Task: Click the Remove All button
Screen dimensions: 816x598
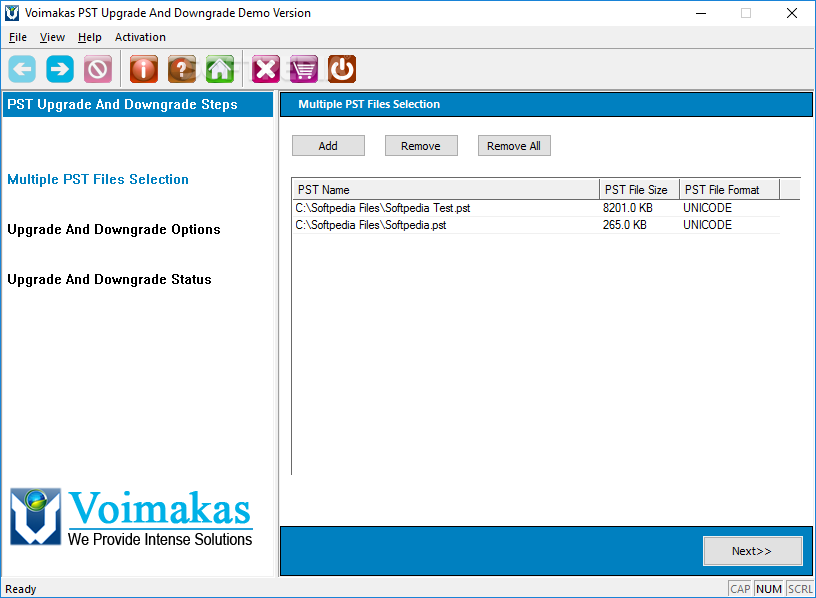Action: coord(514,146)
